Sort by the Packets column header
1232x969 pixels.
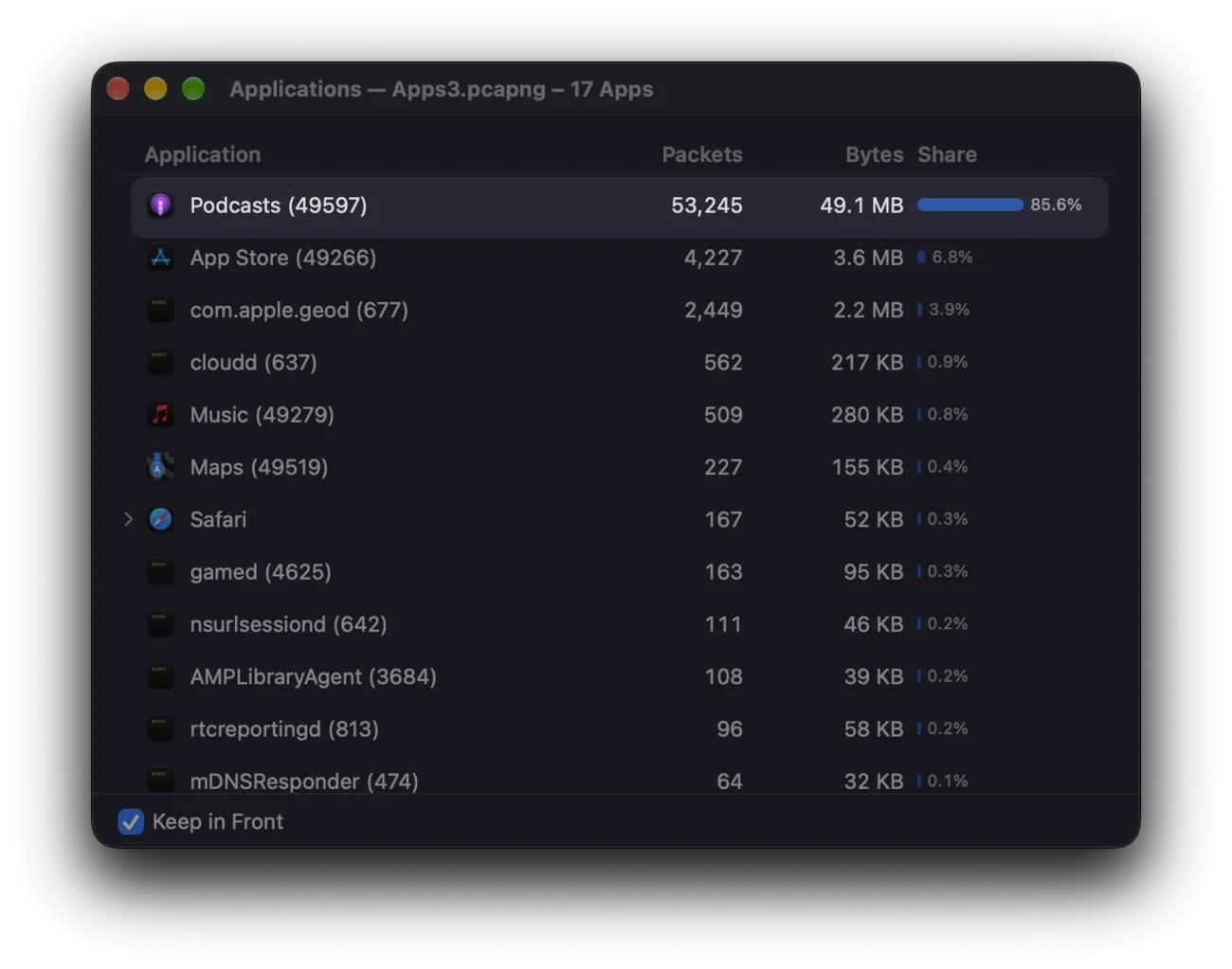702,154
